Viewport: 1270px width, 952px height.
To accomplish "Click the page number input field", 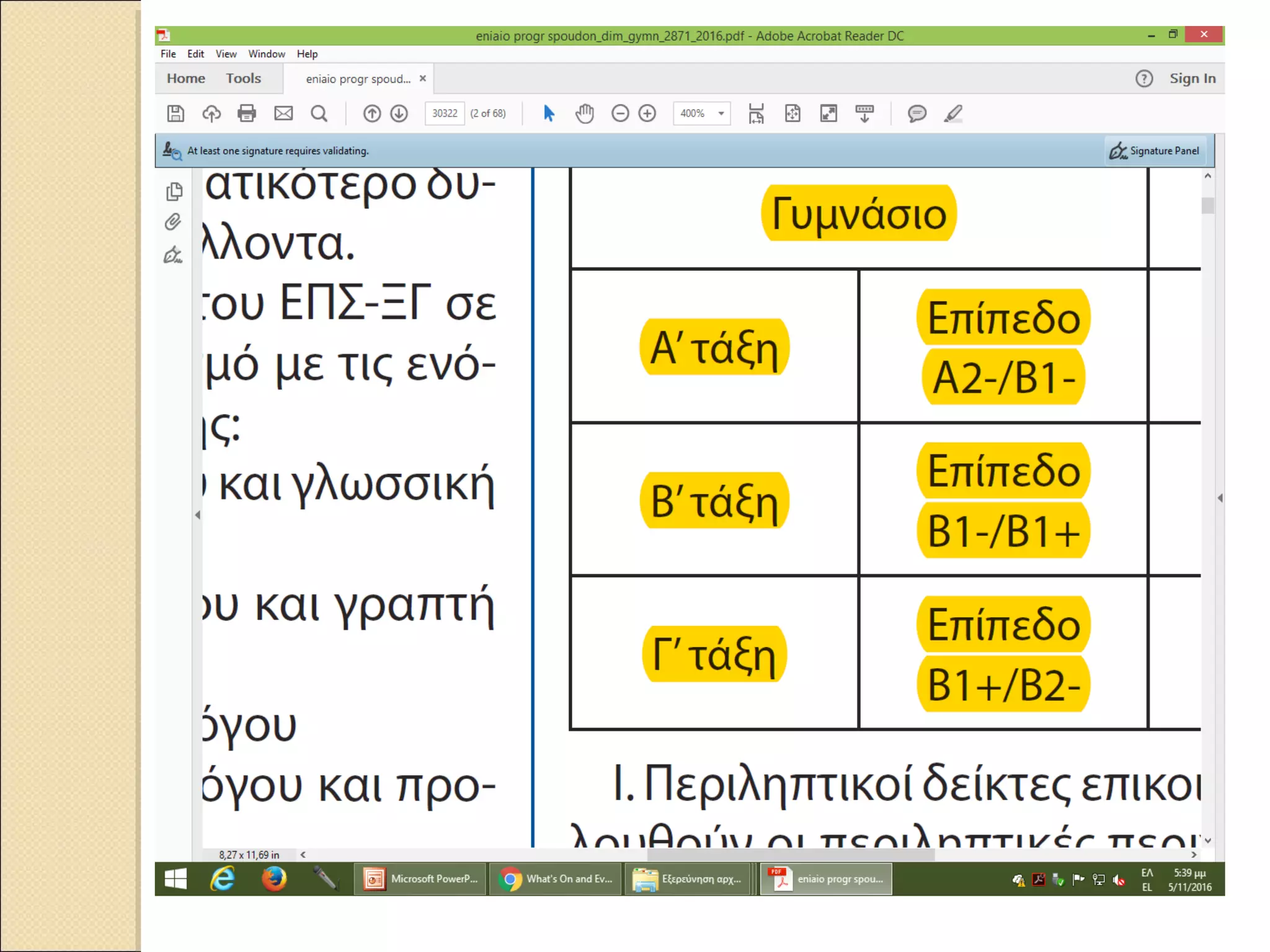I will tap(445, 113).
